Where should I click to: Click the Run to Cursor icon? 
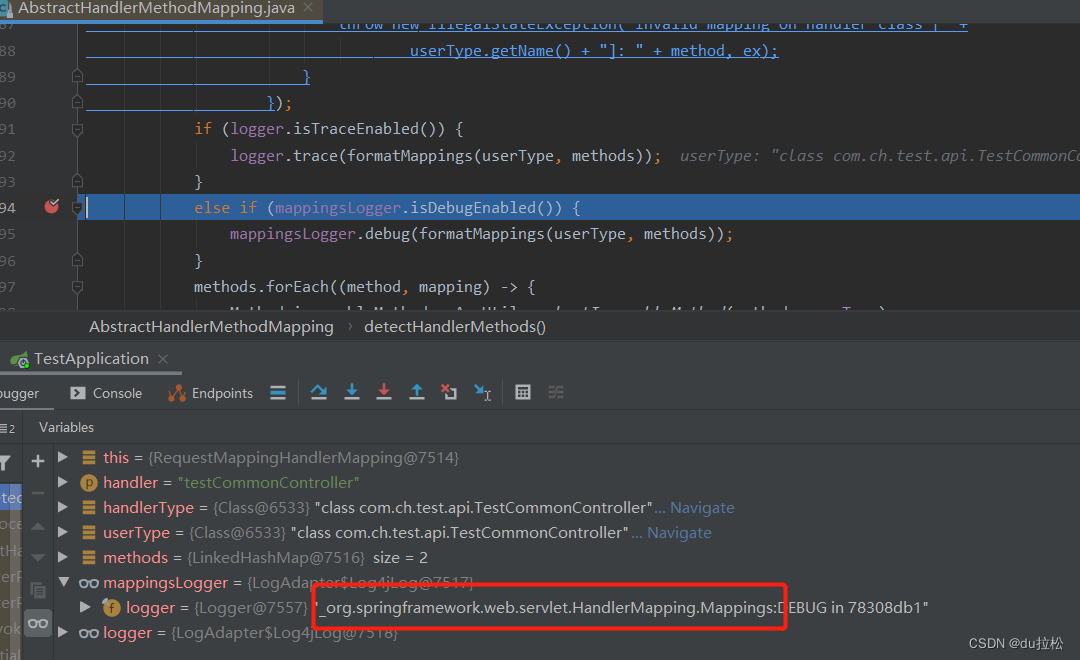point(483,392)
